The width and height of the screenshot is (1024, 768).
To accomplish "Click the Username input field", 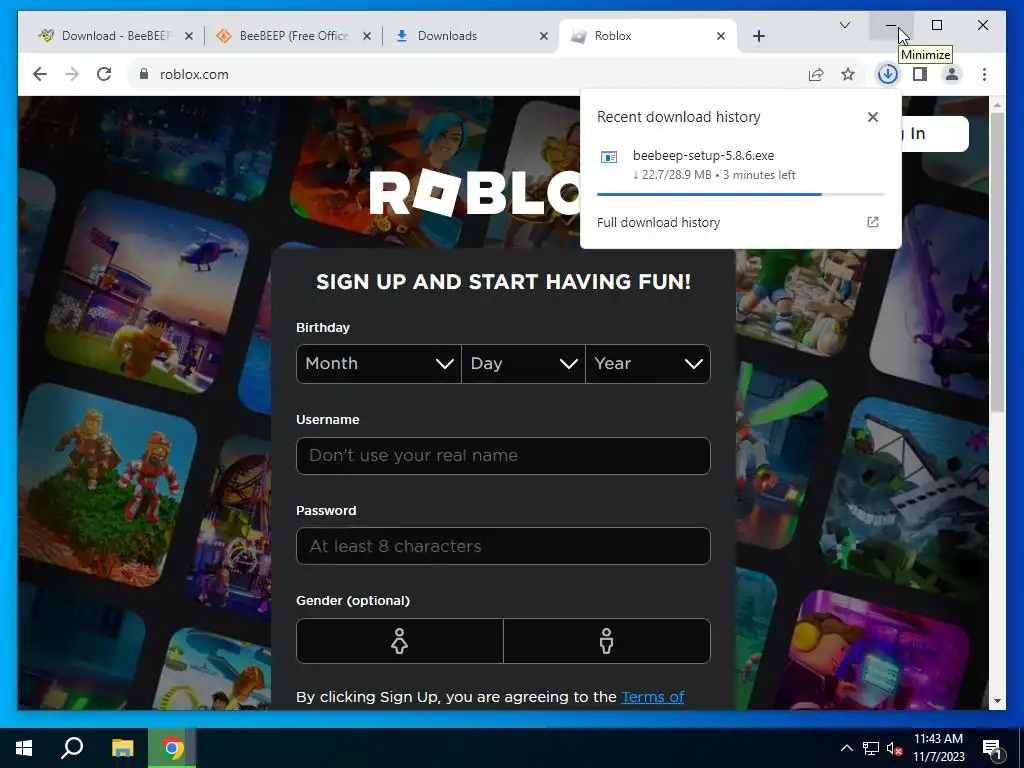I will coord(503,456).
